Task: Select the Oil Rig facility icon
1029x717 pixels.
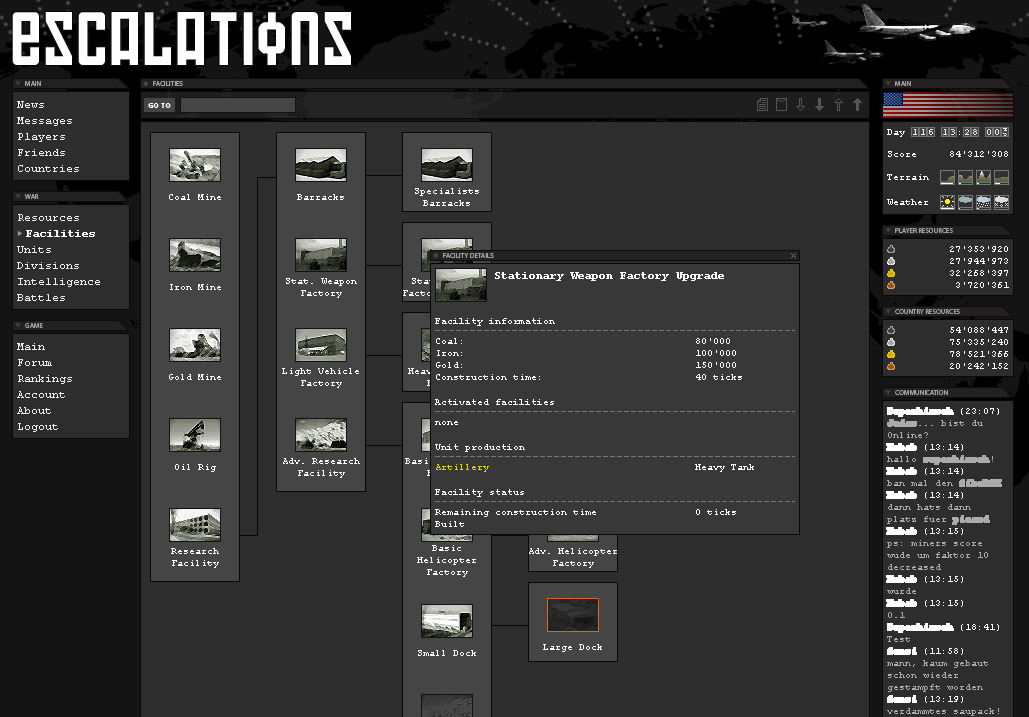Action: [195, 435]
